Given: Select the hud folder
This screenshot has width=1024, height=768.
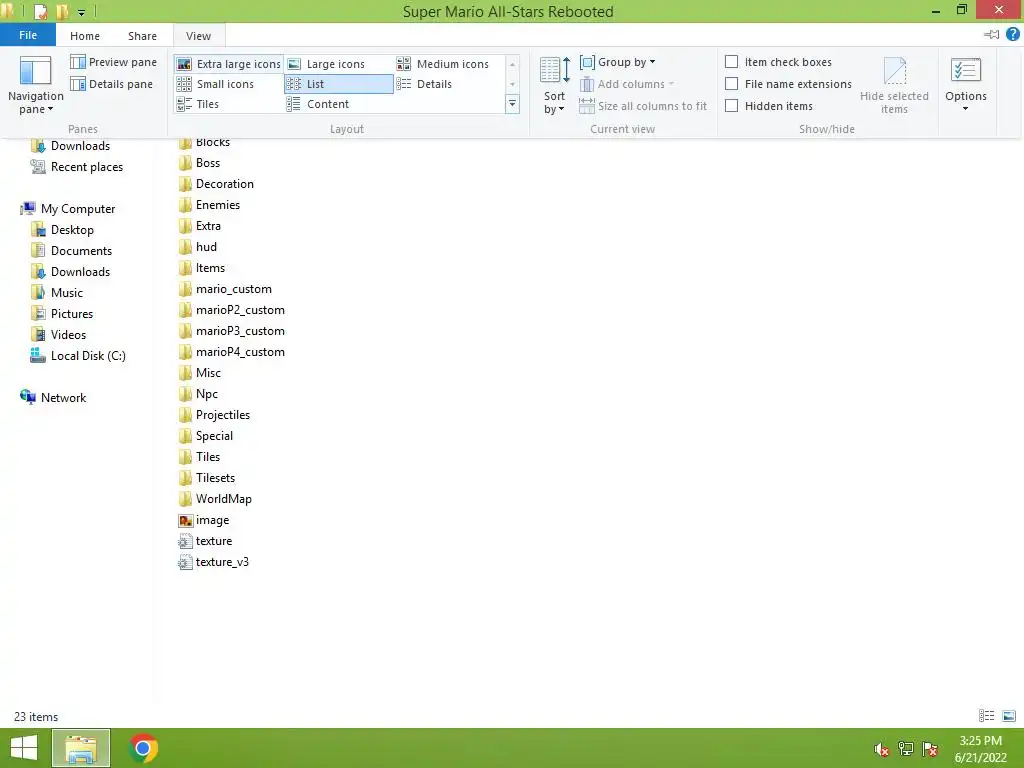Looking at the screenshot, I should pyautogui.click(x=197, y=247).
